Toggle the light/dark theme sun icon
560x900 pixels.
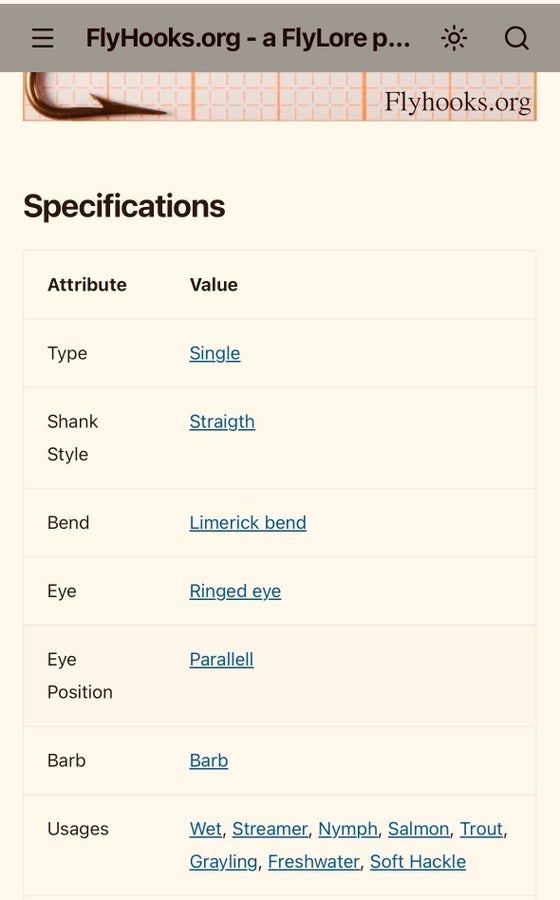point(454,38)
